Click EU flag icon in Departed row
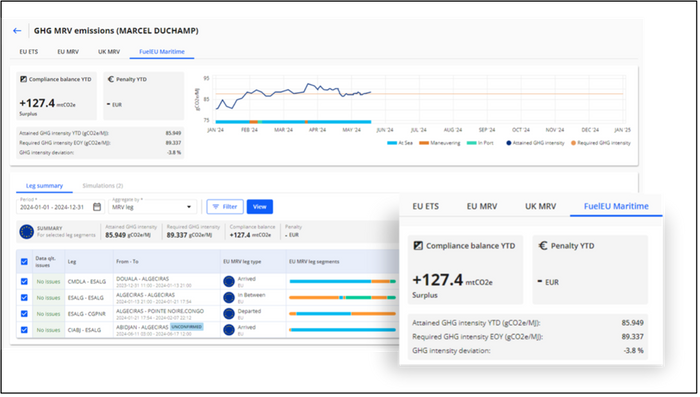Screen dimensions: 700x397 pos(229,313)
